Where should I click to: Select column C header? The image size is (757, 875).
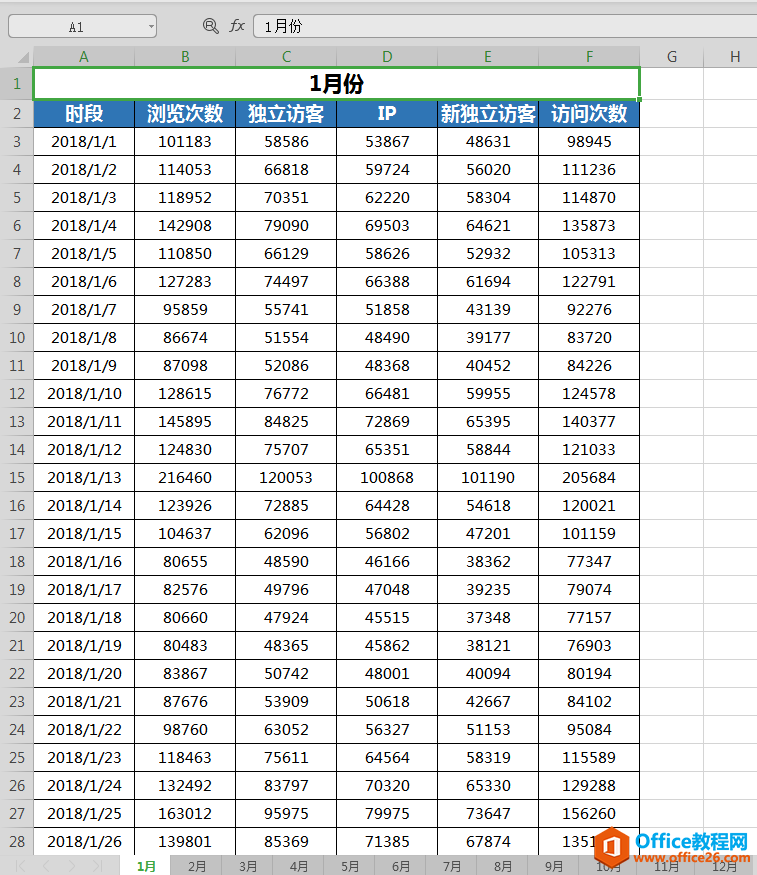pyautogui.click(x=286, y=57)
